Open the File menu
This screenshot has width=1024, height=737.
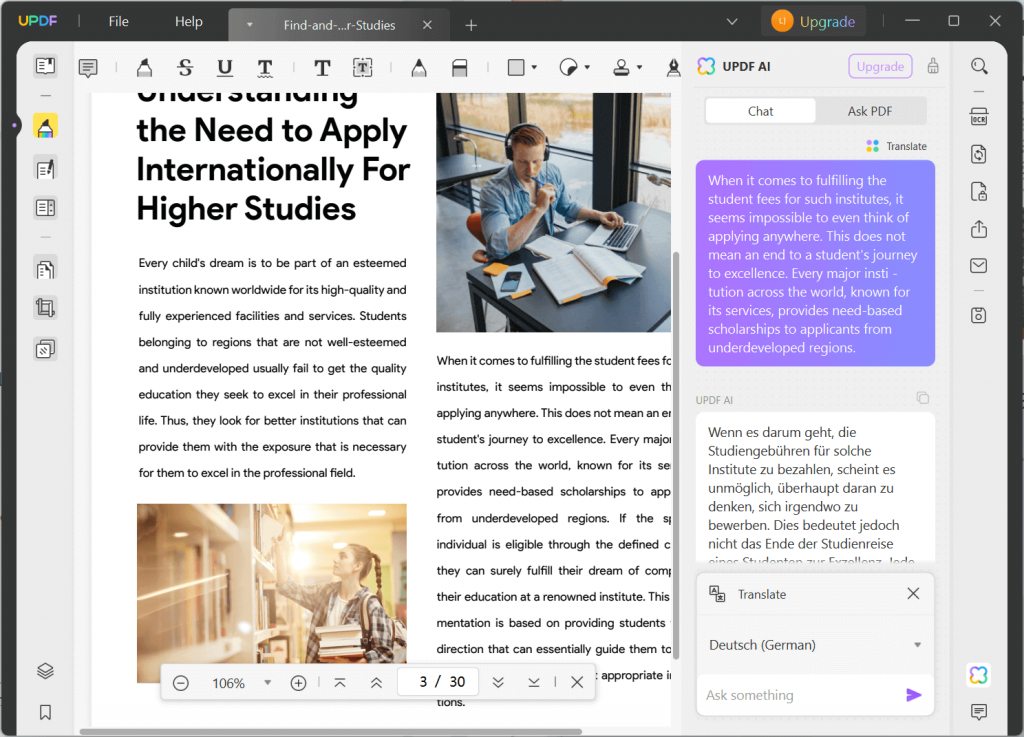pos(118,21)
